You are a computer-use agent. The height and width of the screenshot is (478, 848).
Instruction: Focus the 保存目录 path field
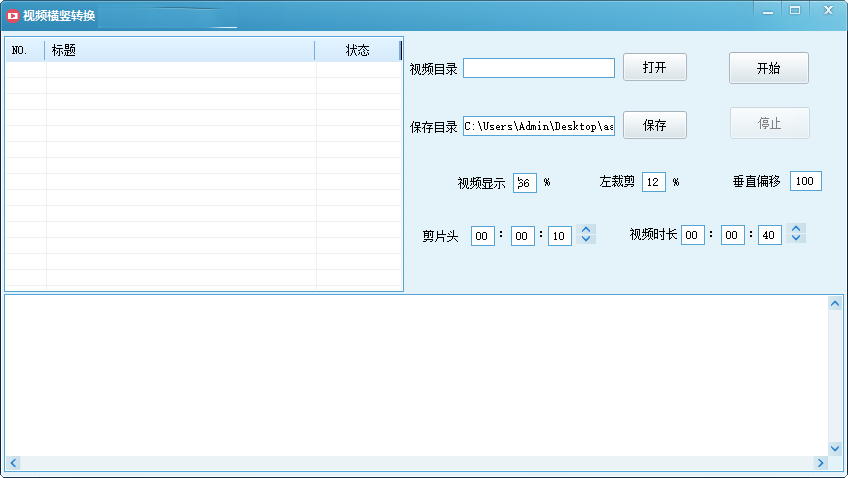click(x=539, y=126)
